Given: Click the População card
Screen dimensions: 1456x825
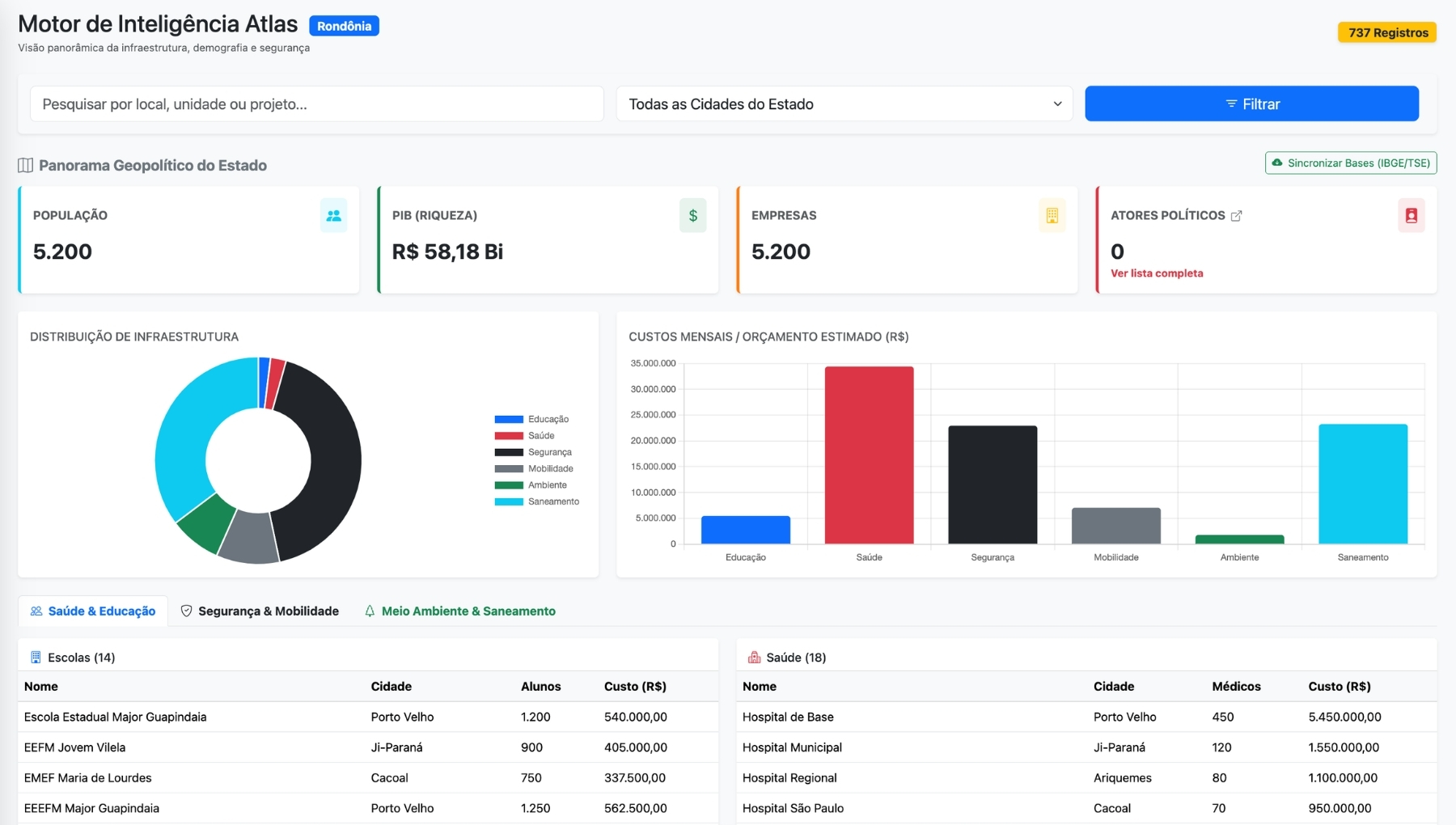Looking at the screenshot, I should point(188,239).
